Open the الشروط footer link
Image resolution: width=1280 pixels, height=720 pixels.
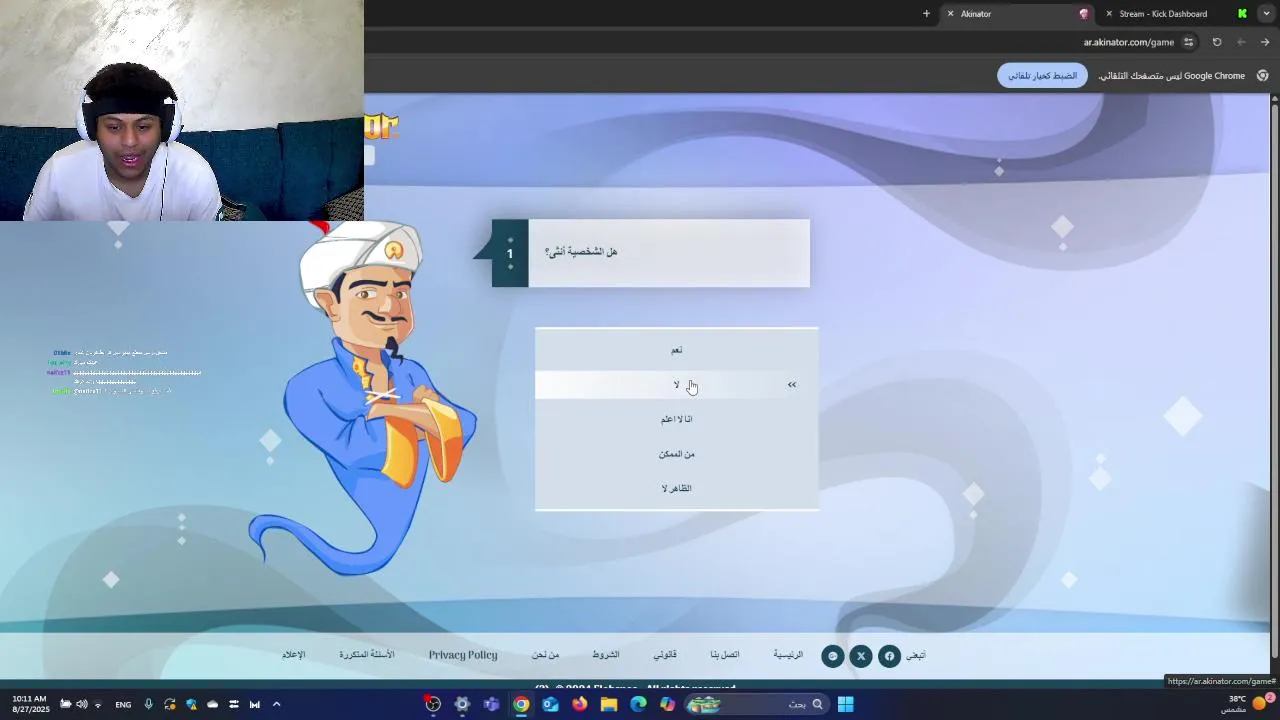coord(606,655)
